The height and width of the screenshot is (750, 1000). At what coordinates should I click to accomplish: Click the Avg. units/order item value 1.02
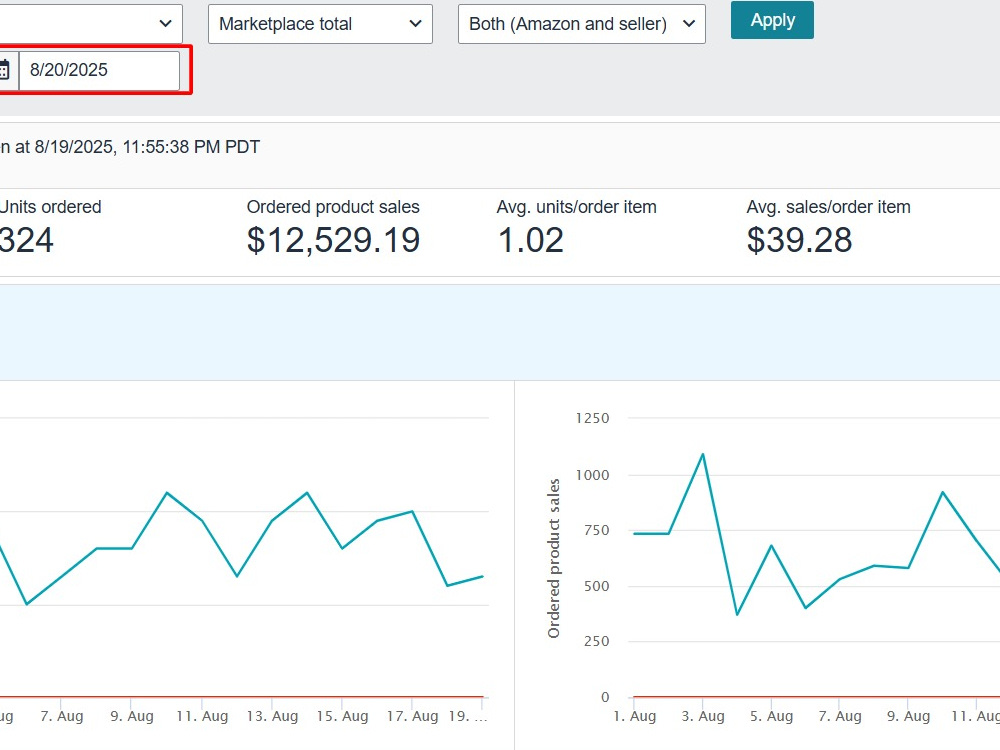pos(531,240)
